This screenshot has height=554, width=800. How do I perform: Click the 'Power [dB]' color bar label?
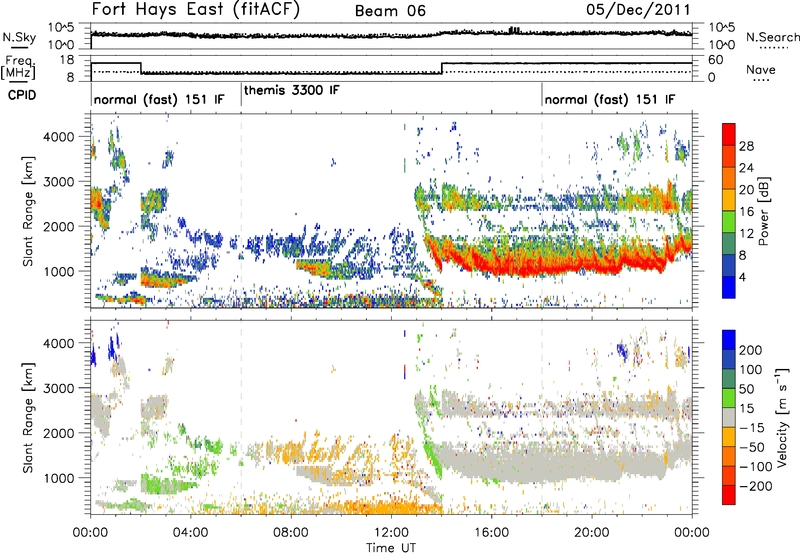(x=763, y=211)
